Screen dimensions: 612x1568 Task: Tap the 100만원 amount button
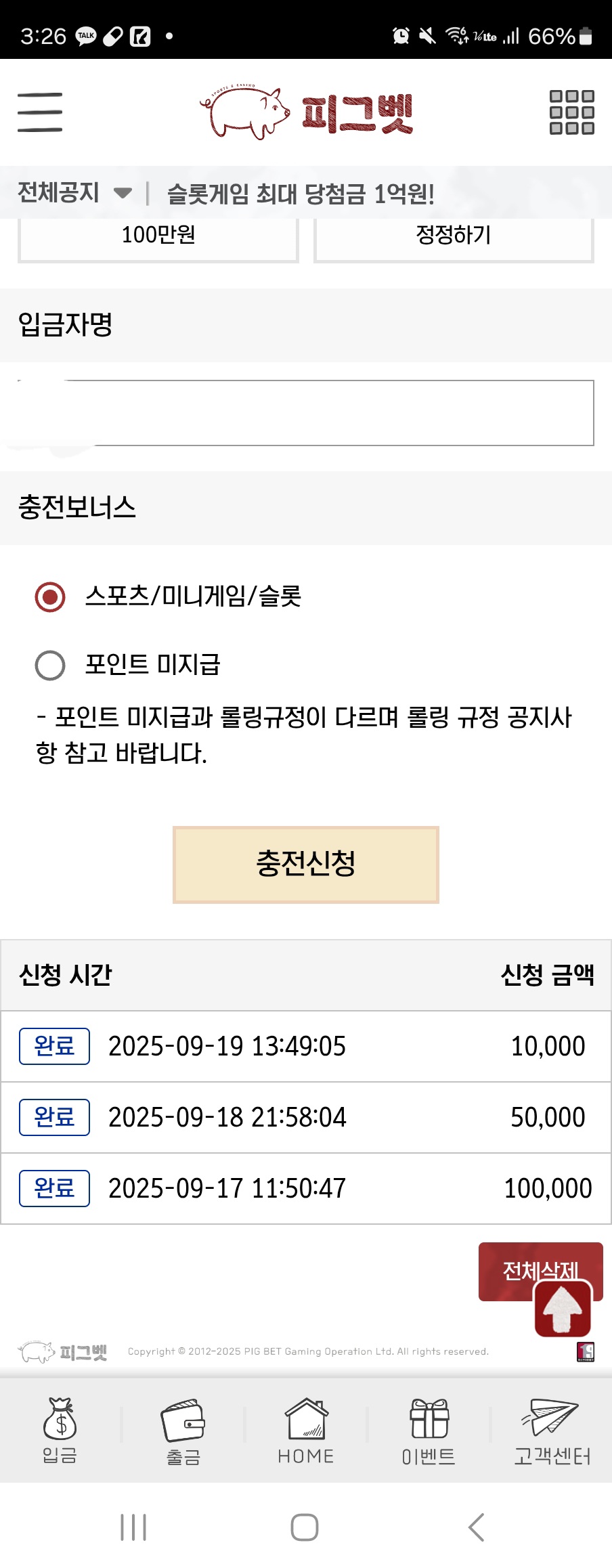click(158, 239)
